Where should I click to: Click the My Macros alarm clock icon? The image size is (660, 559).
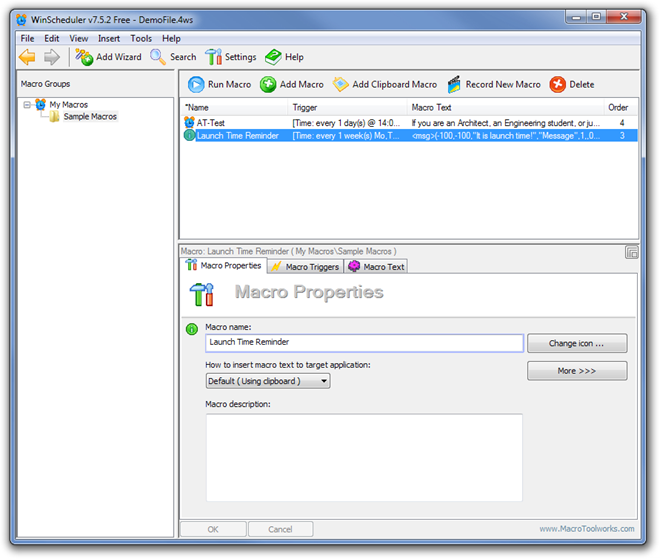pos(41,104)
